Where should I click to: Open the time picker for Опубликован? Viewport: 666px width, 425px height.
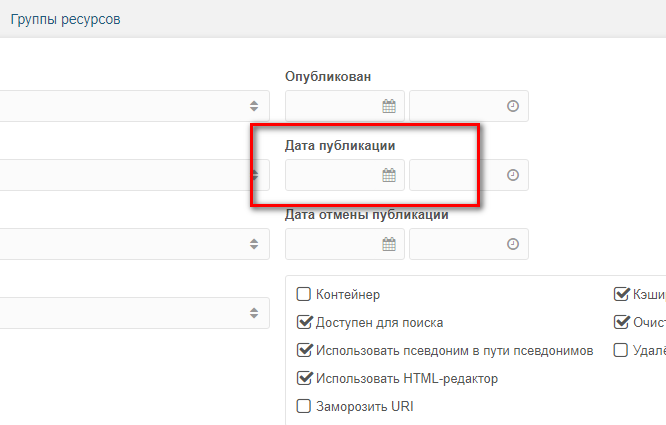coord(513,106)
